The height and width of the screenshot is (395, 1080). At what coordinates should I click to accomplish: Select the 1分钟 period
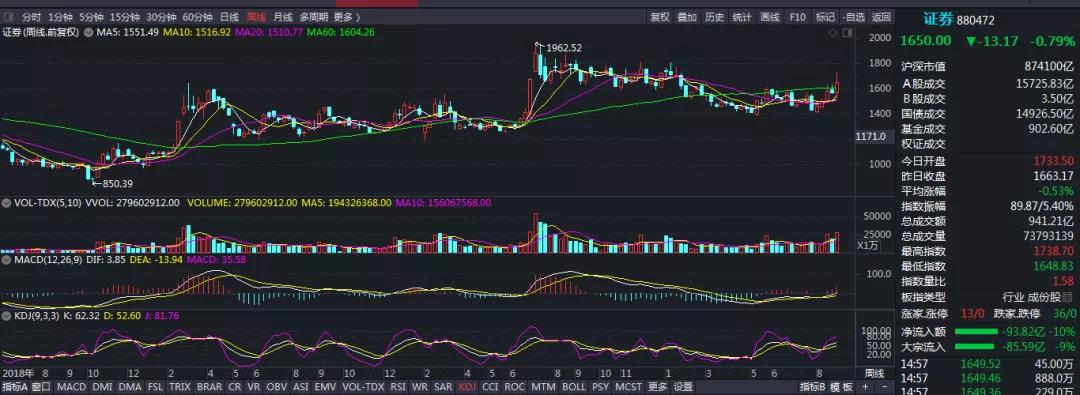coord(60,17)
